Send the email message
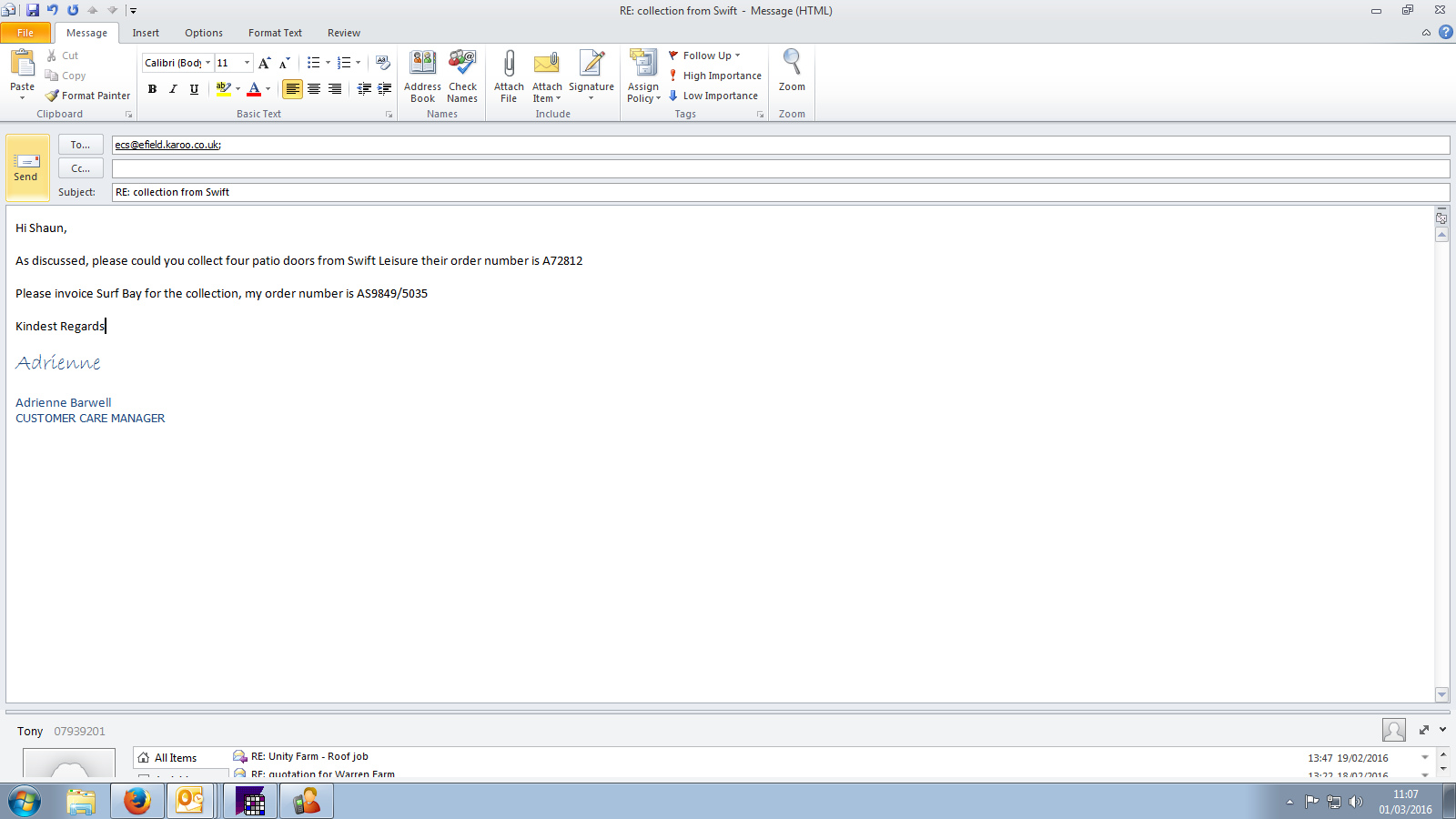This screenshot has width=1456, height=819. pos(27,168)
